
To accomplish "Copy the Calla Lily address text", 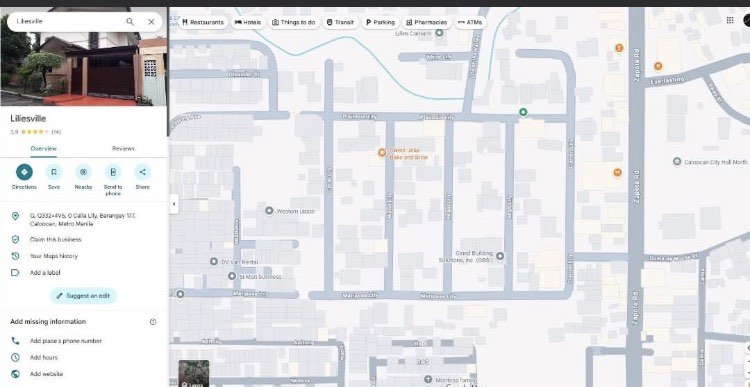I will 82,220.
